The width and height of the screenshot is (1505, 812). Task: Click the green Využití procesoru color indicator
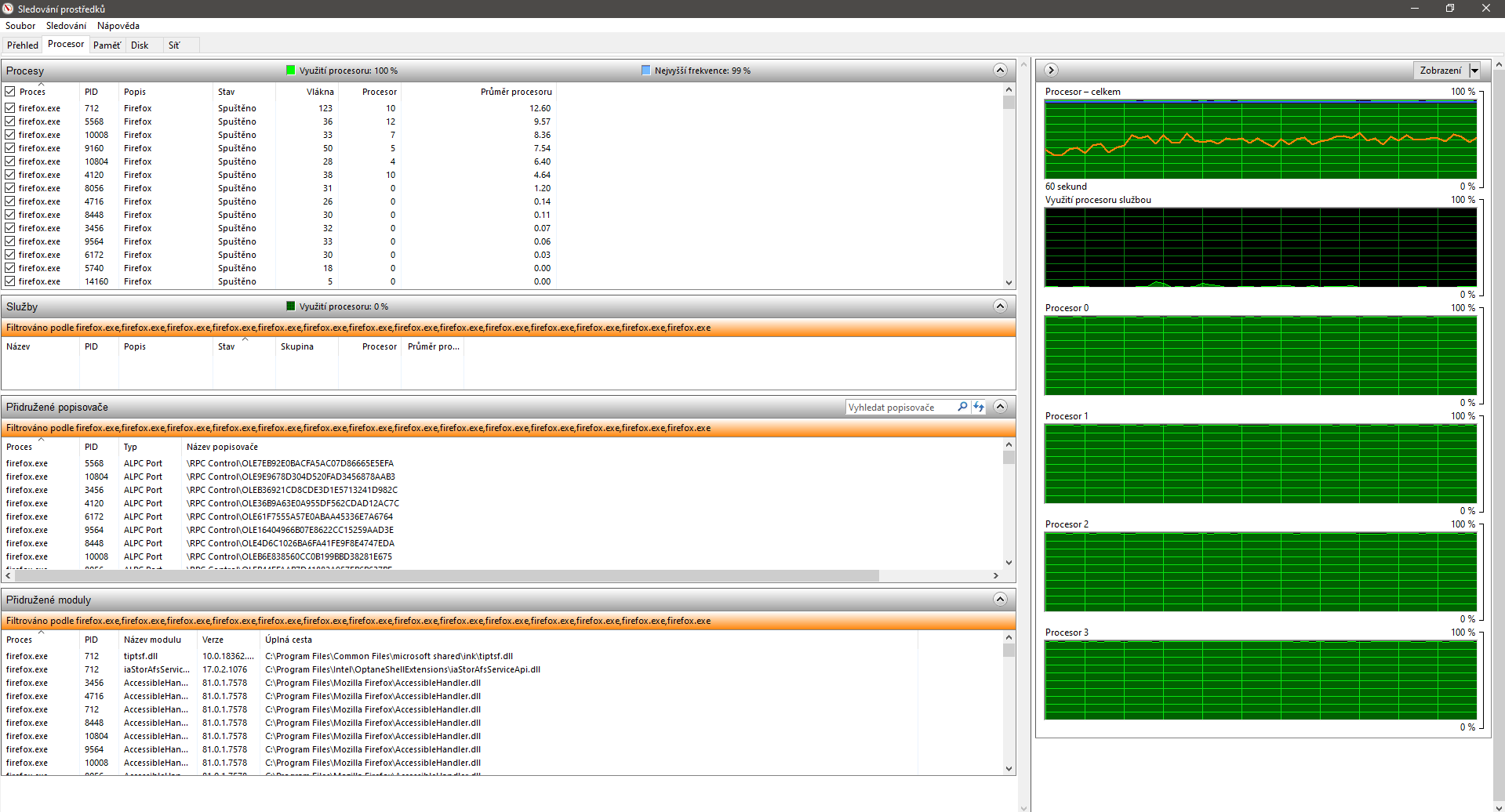[291, 71]
